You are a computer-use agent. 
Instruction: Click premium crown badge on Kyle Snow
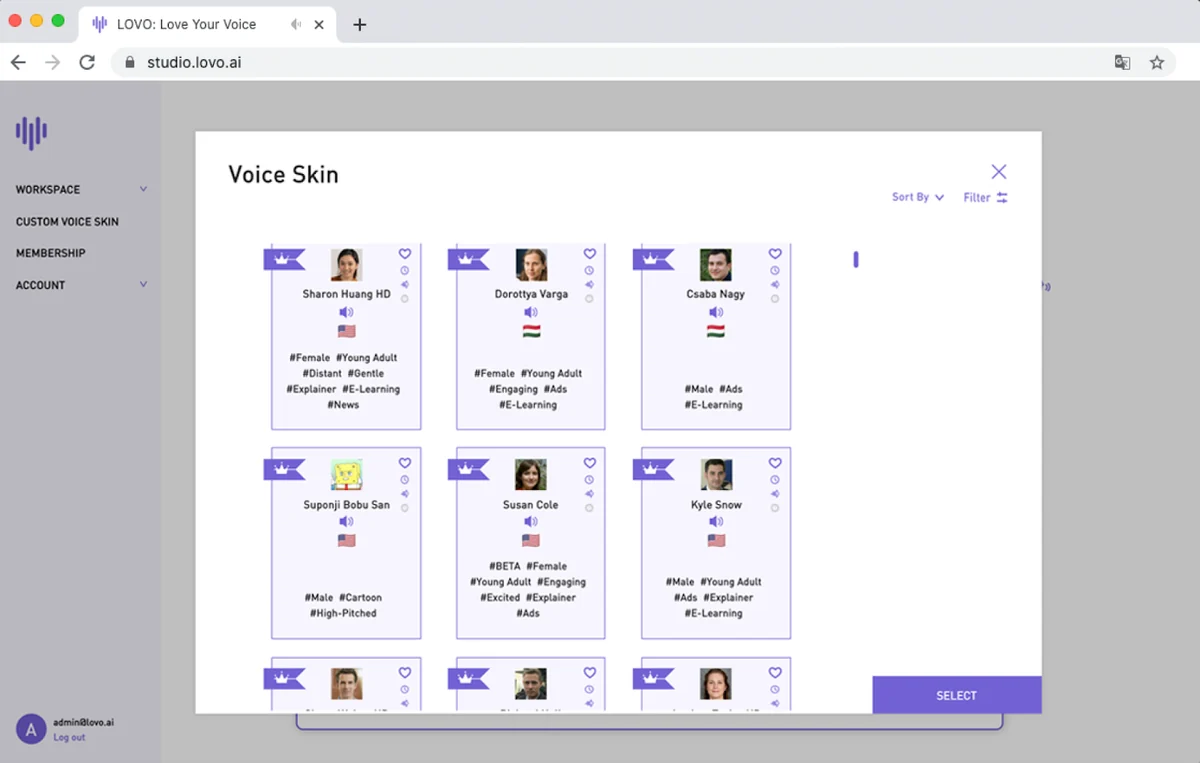click(654, 469)
